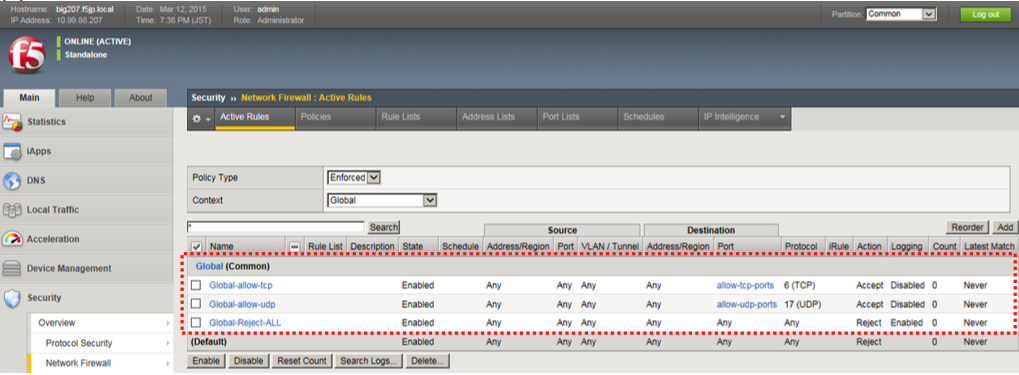Screen dimensions: 1019x375
Task: Select DNS in the sidebar
Action: [36, 181]
